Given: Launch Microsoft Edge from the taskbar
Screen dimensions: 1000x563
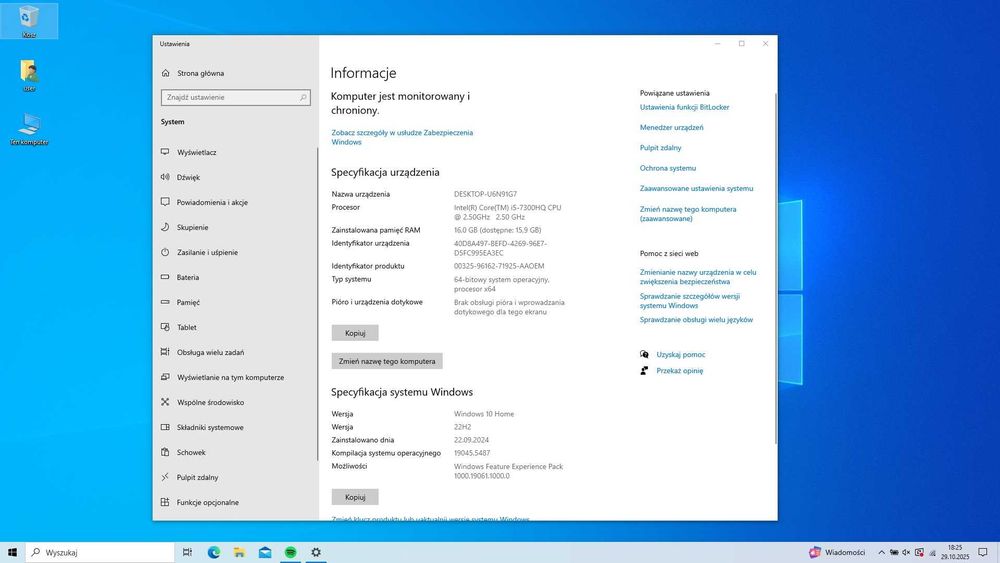Looking at the screenshot, I should click(x=214, y=552).
